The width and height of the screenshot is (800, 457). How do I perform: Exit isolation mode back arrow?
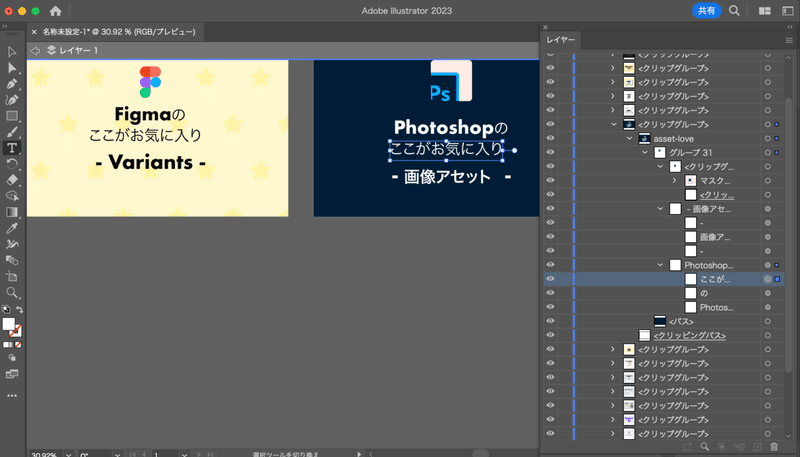point(35,50)
